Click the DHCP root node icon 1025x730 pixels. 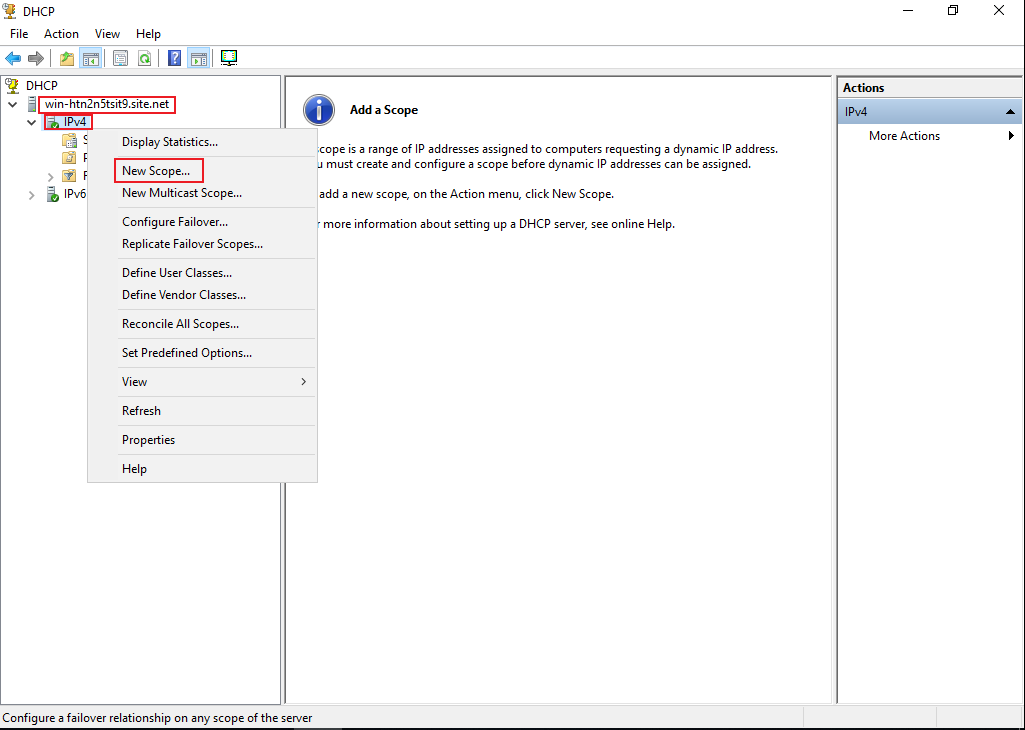click(12, 85)
